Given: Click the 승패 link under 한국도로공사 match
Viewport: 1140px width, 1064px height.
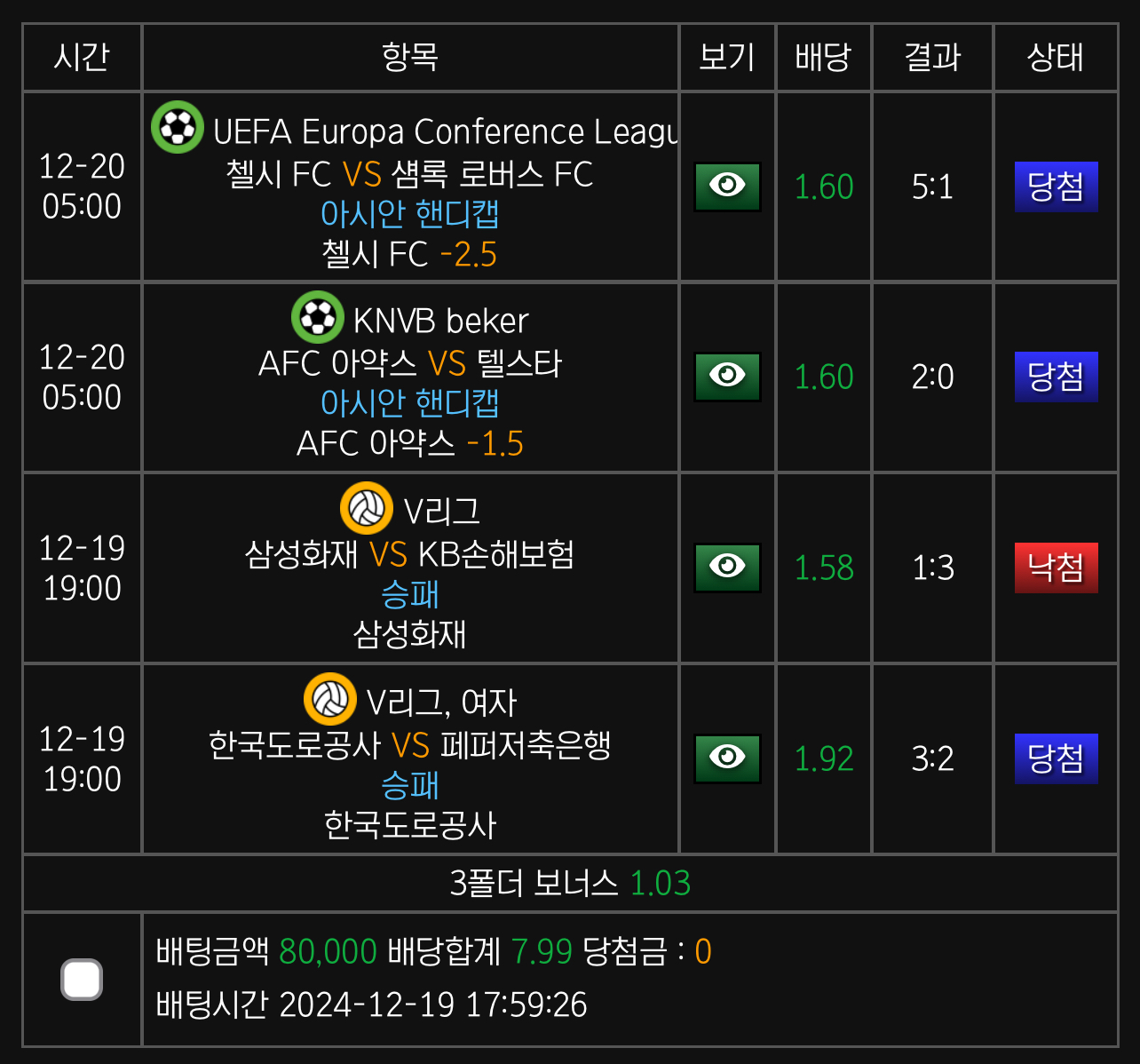Looking at the screenshot, I should 410,785.
